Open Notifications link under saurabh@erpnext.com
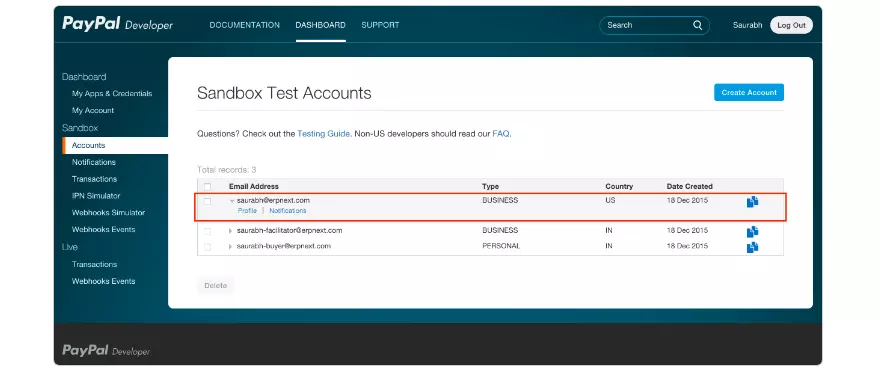 click(x=288, y=211)
